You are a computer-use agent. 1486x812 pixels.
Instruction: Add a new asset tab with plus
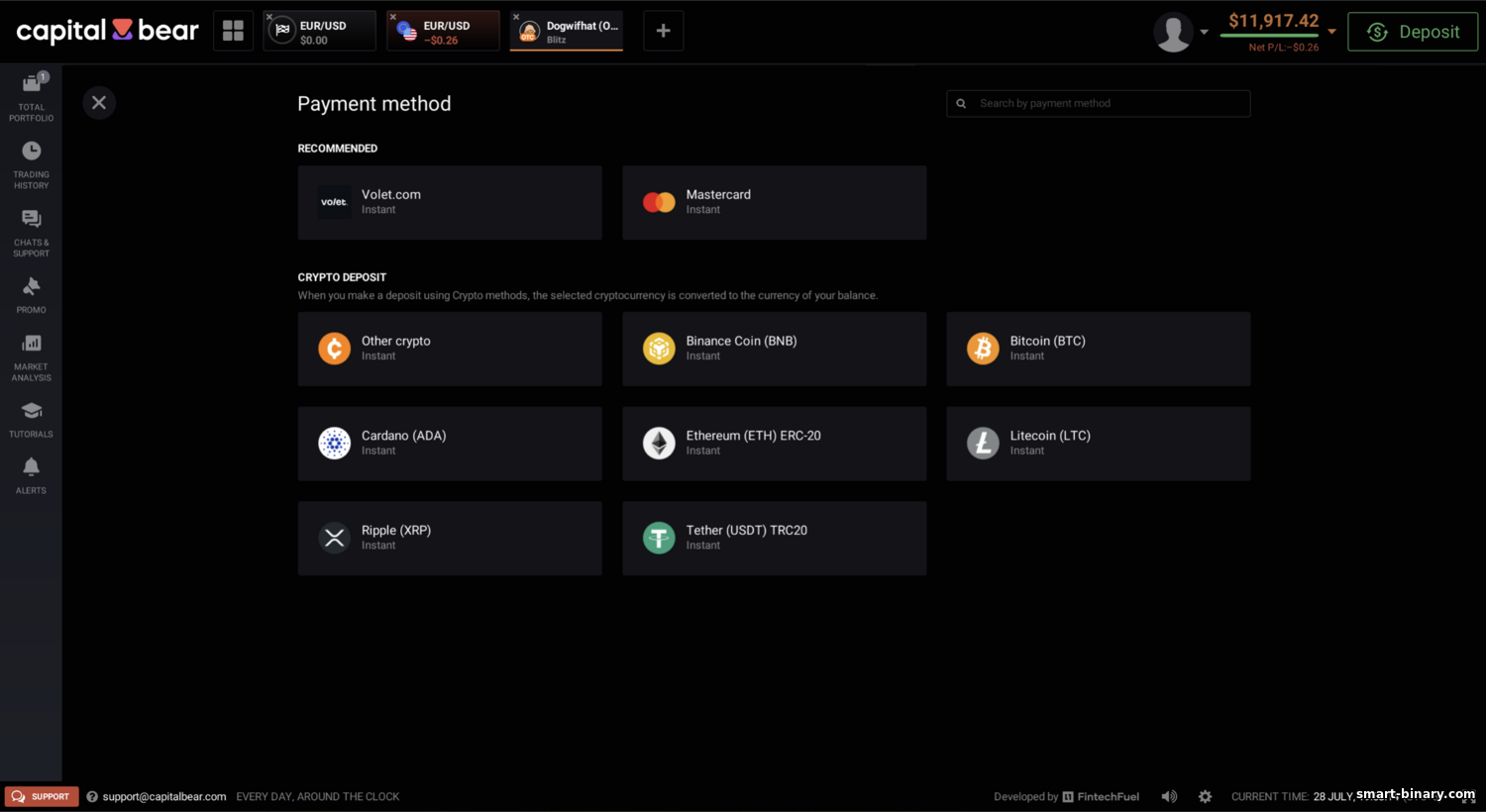coord(663,31)
